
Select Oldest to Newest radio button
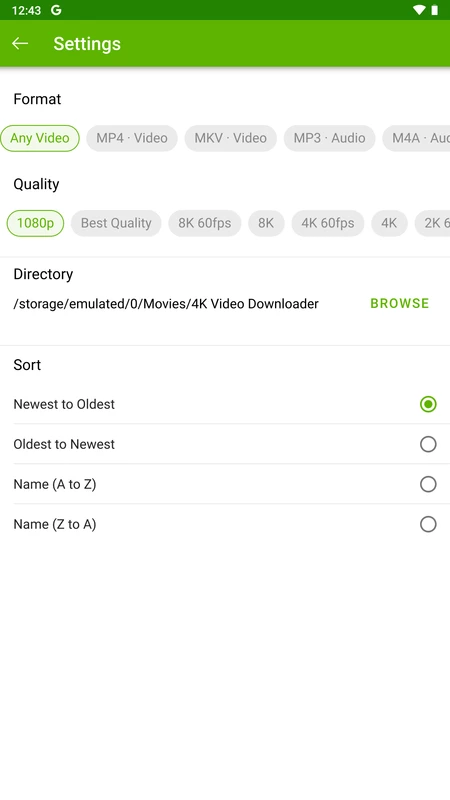[428, 444]
